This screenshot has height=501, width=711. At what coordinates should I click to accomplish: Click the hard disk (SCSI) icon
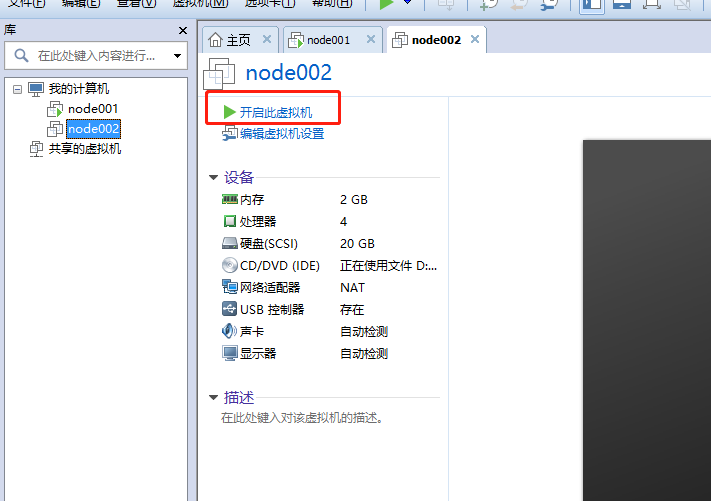(x=230, y=243)
